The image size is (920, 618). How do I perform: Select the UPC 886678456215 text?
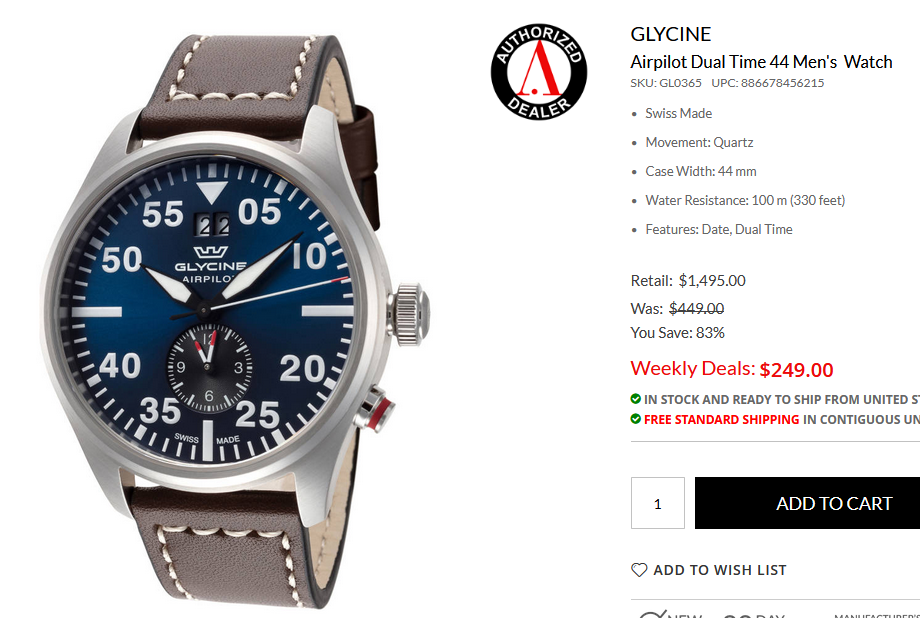tap(767, 83)
